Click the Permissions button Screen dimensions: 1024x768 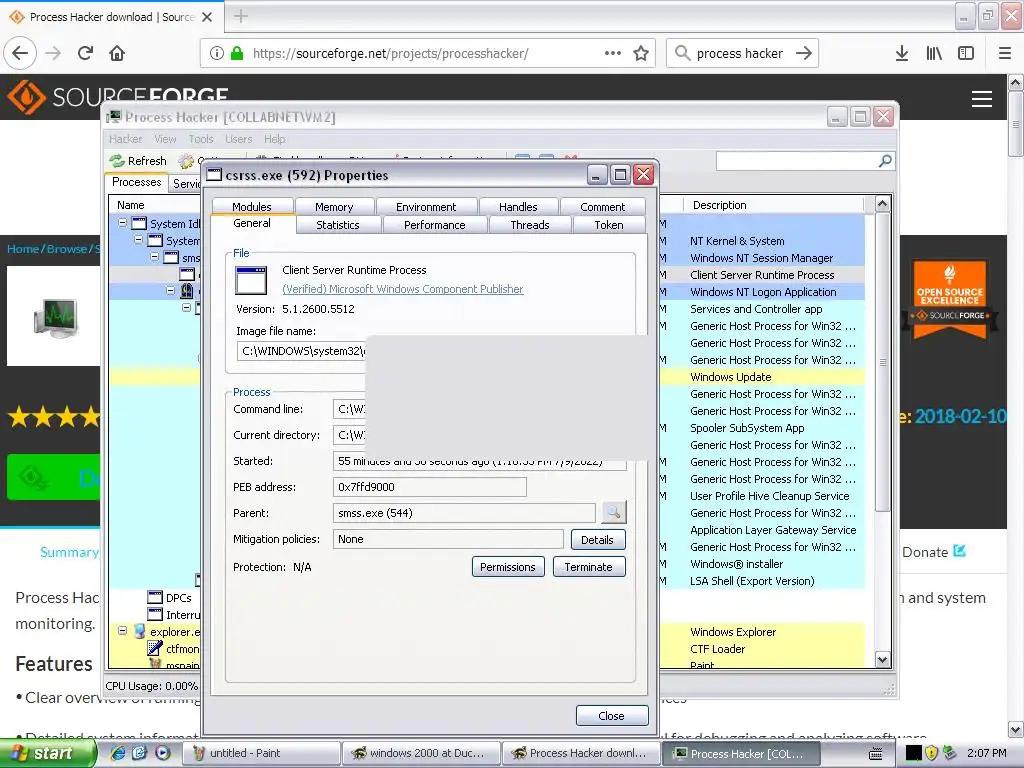(x=507, y=567)
